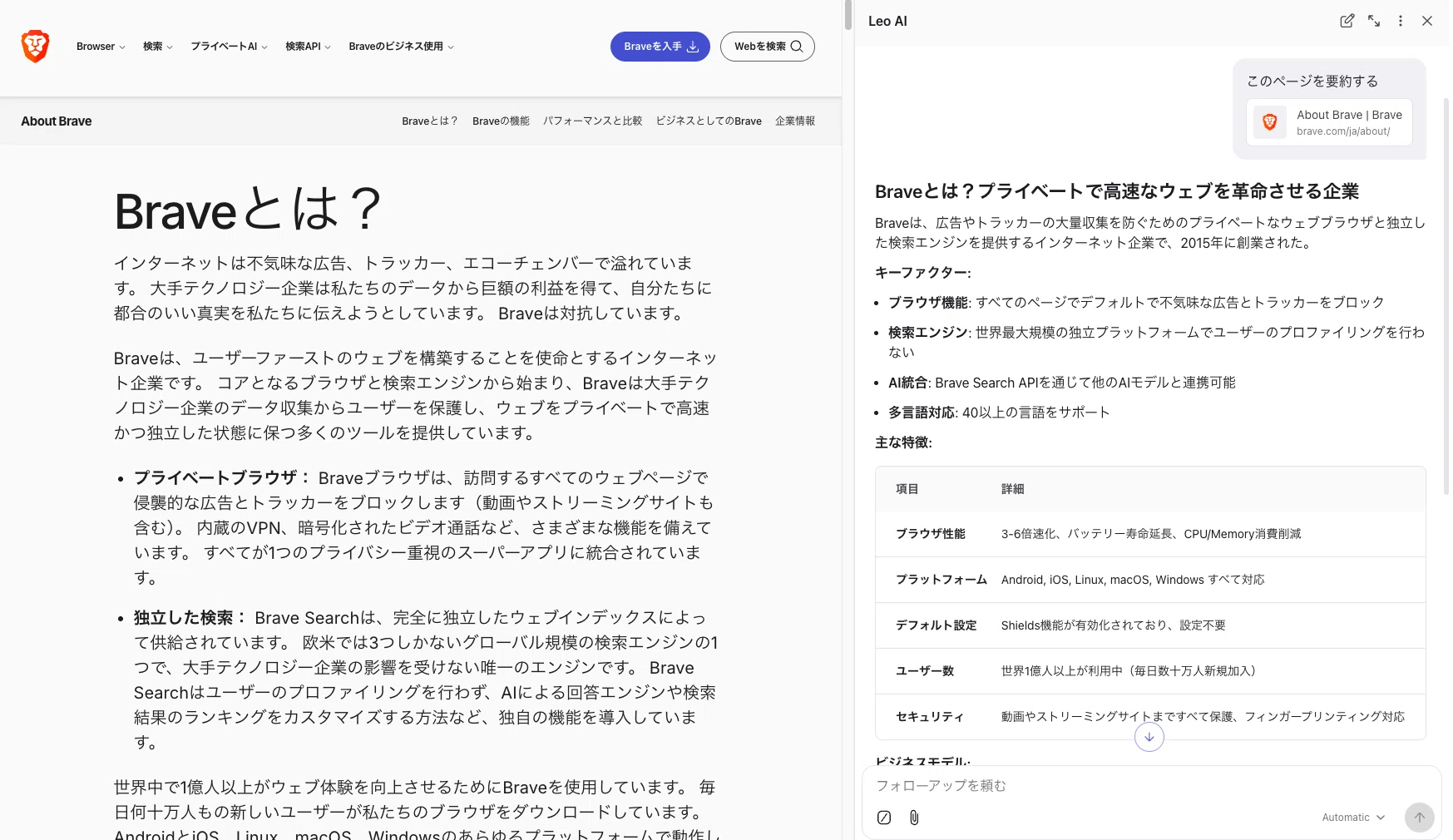Click the プライベートブラウザ bullet heading
This screenshot has height=840, width=1453.
click(x=222, y=477)
